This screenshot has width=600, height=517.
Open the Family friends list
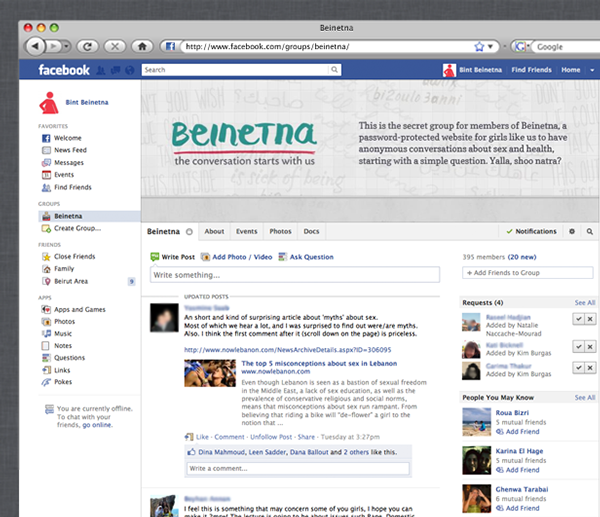64,269
